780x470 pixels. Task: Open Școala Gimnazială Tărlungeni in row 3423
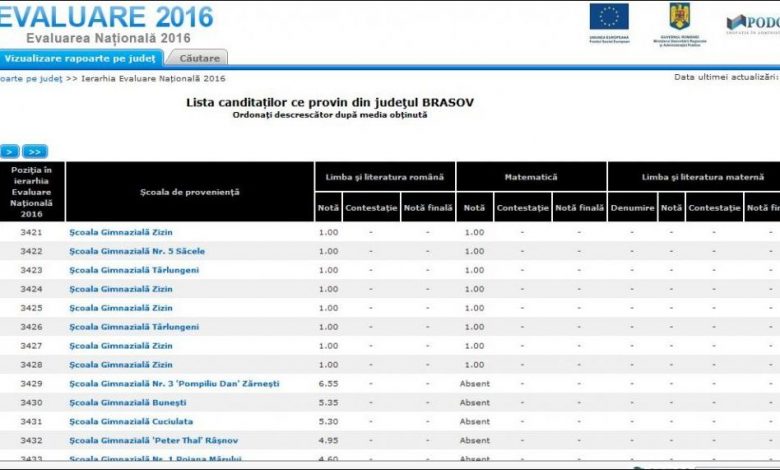click(x=134, y=270)
